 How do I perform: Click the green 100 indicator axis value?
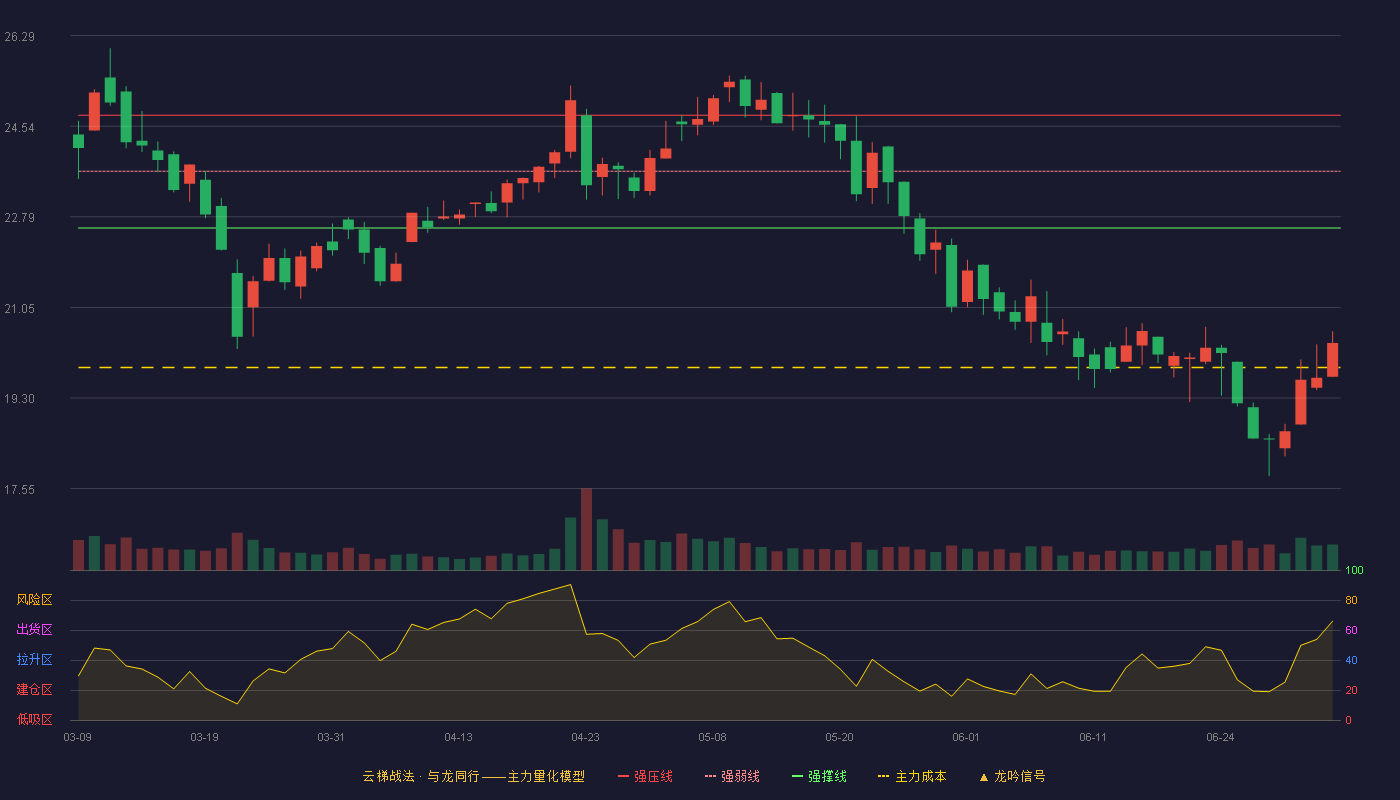1354,571
